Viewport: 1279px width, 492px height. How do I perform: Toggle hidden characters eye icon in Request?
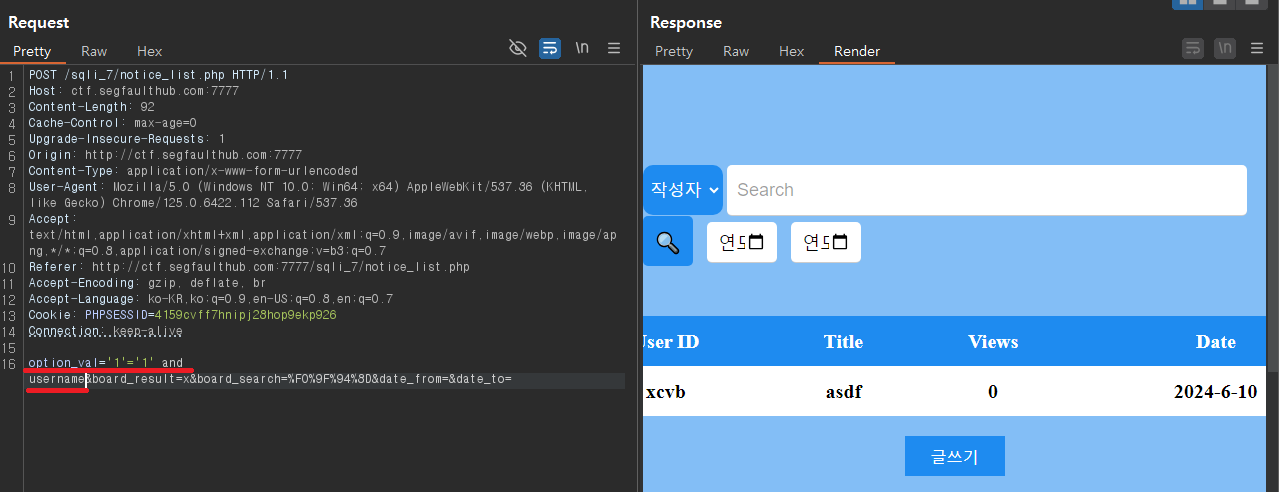517,48
